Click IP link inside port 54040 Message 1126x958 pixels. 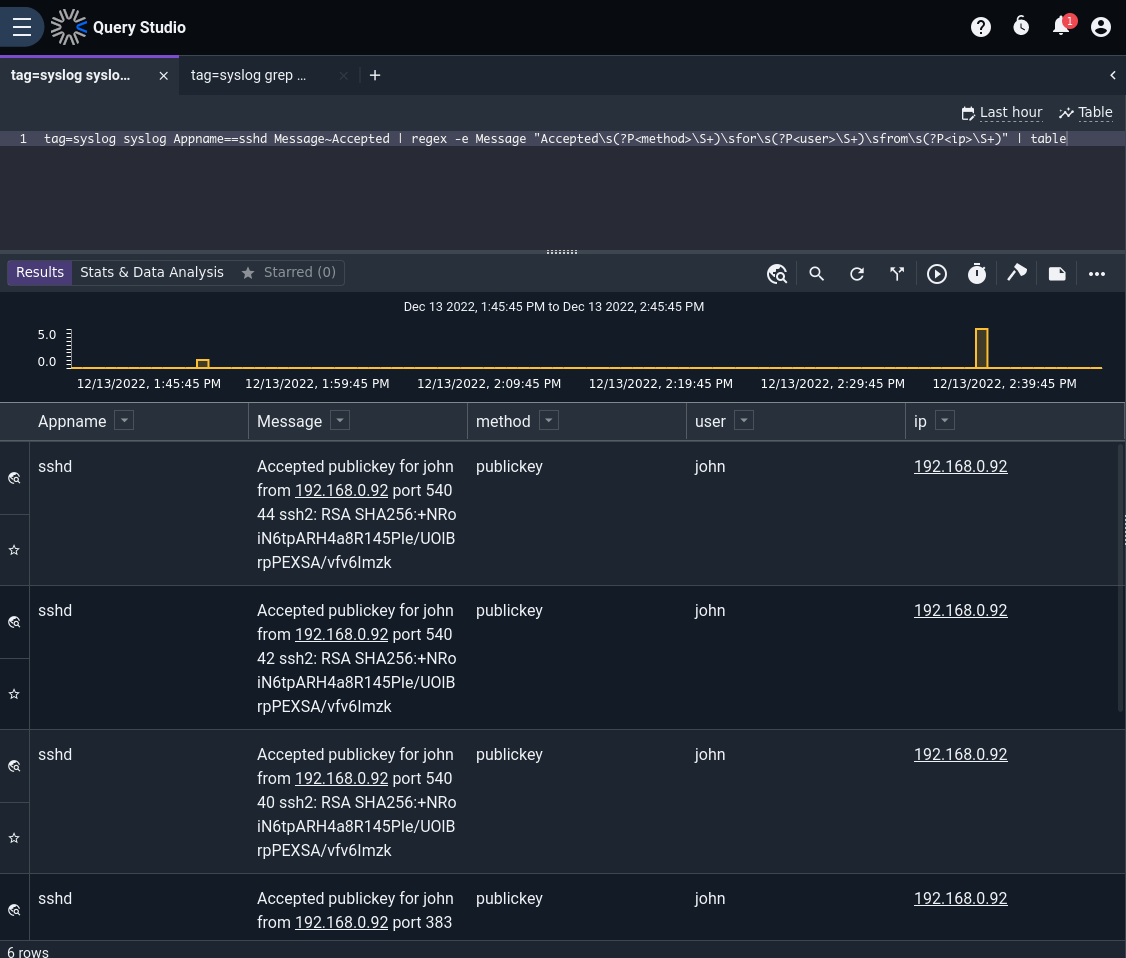click(341, 778)
